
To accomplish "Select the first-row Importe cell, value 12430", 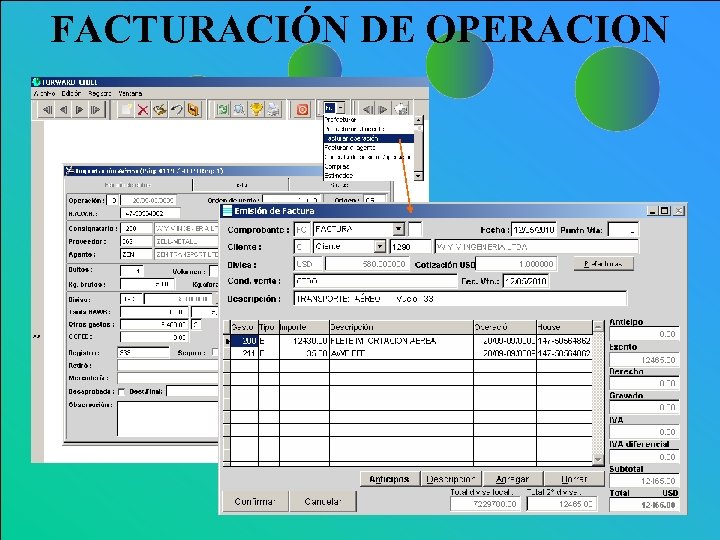I will 304,341.
